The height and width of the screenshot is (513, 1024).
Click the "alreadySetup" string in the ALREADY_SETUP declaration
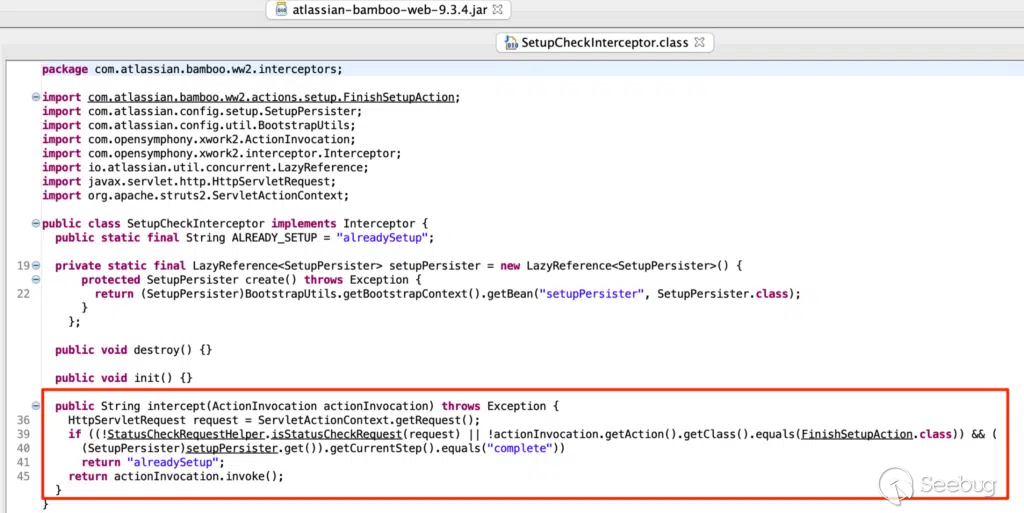(382, 238)
